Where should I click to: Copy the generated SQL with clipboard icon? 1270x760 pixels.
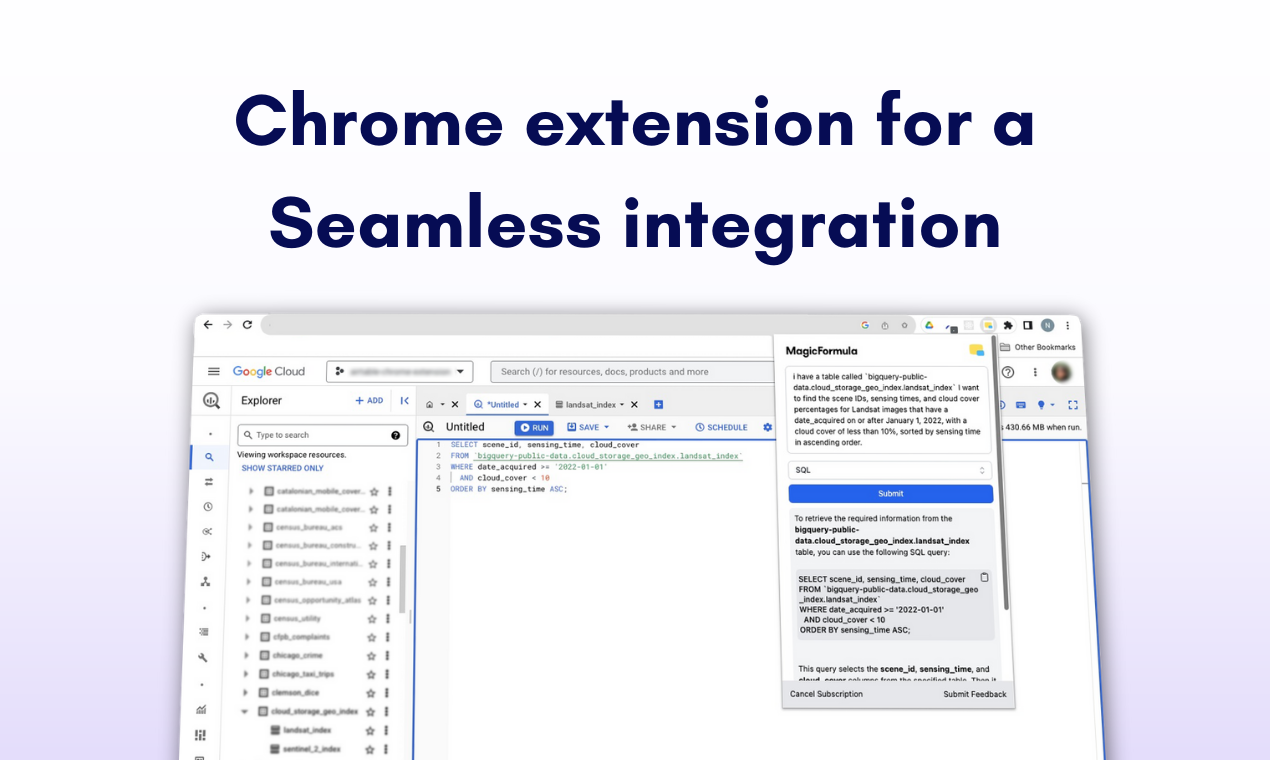984,577
